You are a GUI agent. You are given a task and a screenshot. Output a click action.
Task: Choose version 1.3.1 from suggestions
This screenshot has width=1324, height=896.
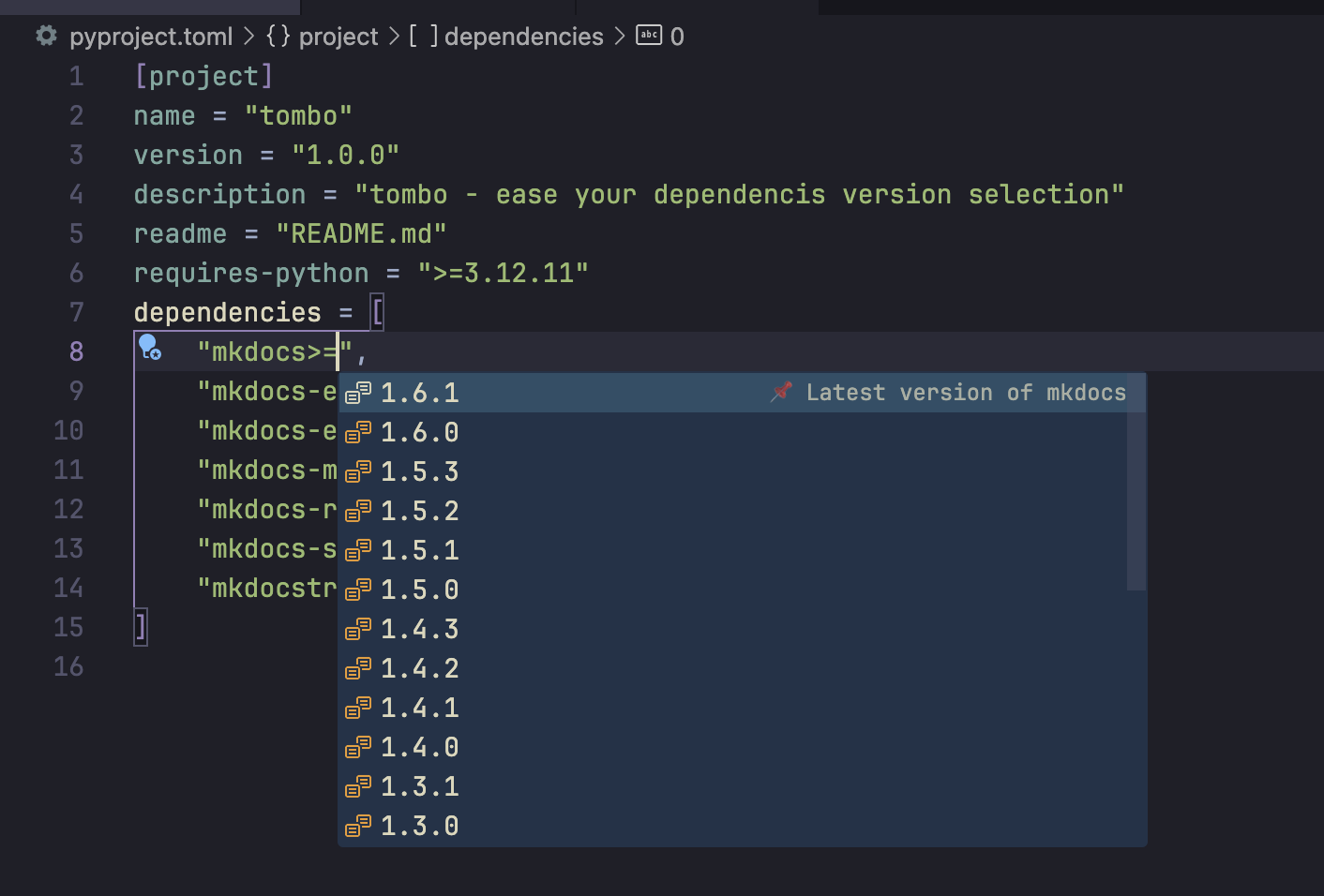742,786
